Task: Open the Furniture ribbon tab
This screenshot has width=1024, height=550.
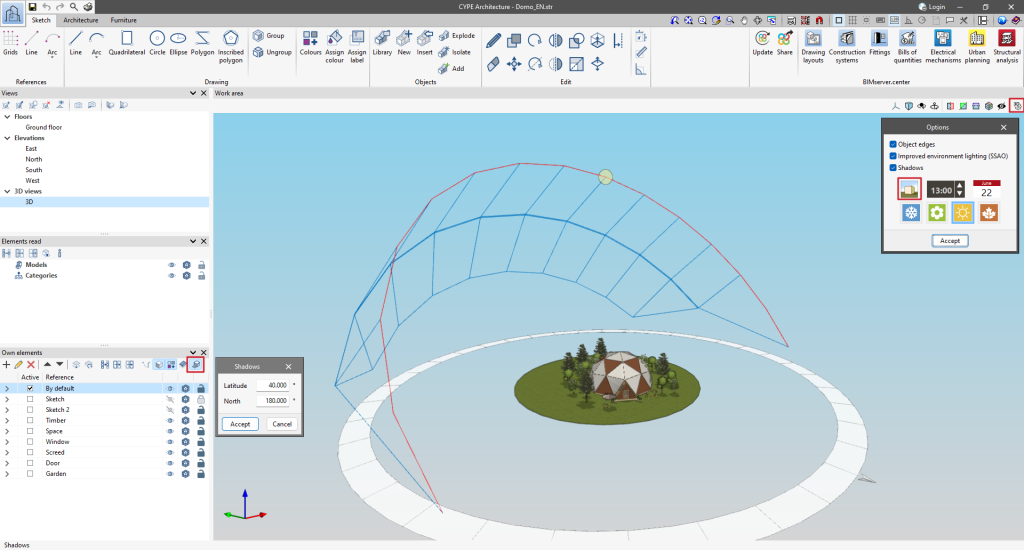Action: pyautogui.click(x=124, y=19)
